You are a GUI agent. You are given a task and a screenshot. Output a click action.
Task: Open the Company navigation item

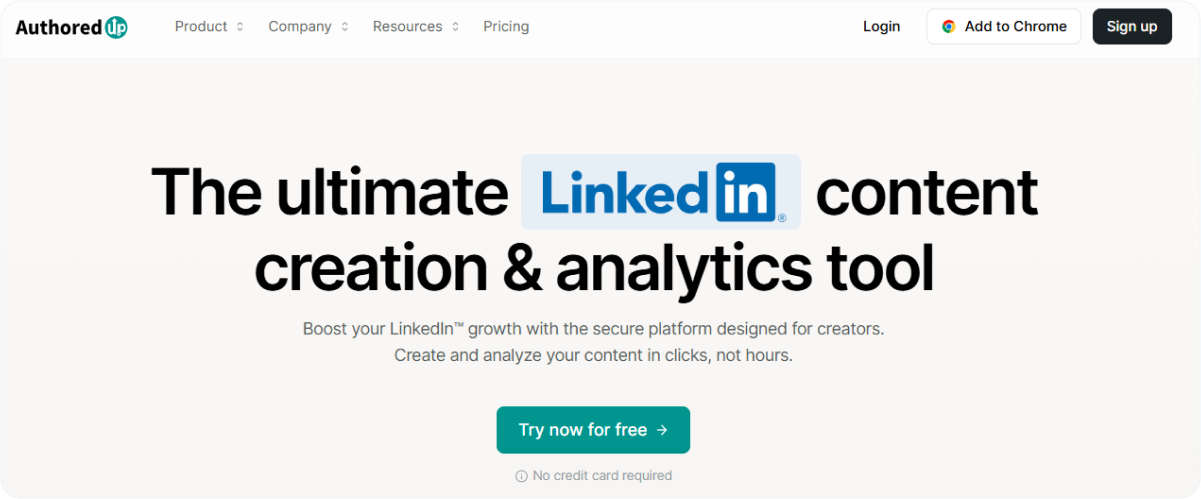[308, 27]
